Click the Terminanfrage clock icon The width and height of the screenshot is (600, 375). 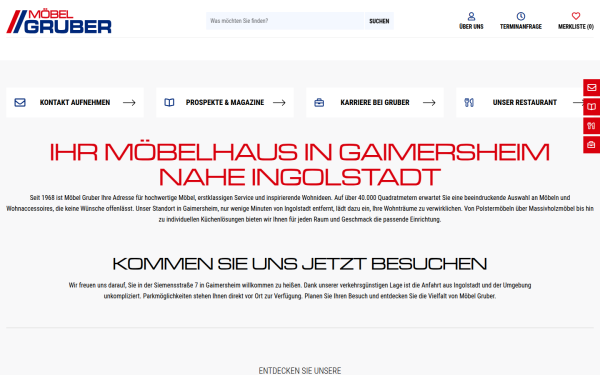[x=521, y=16]
